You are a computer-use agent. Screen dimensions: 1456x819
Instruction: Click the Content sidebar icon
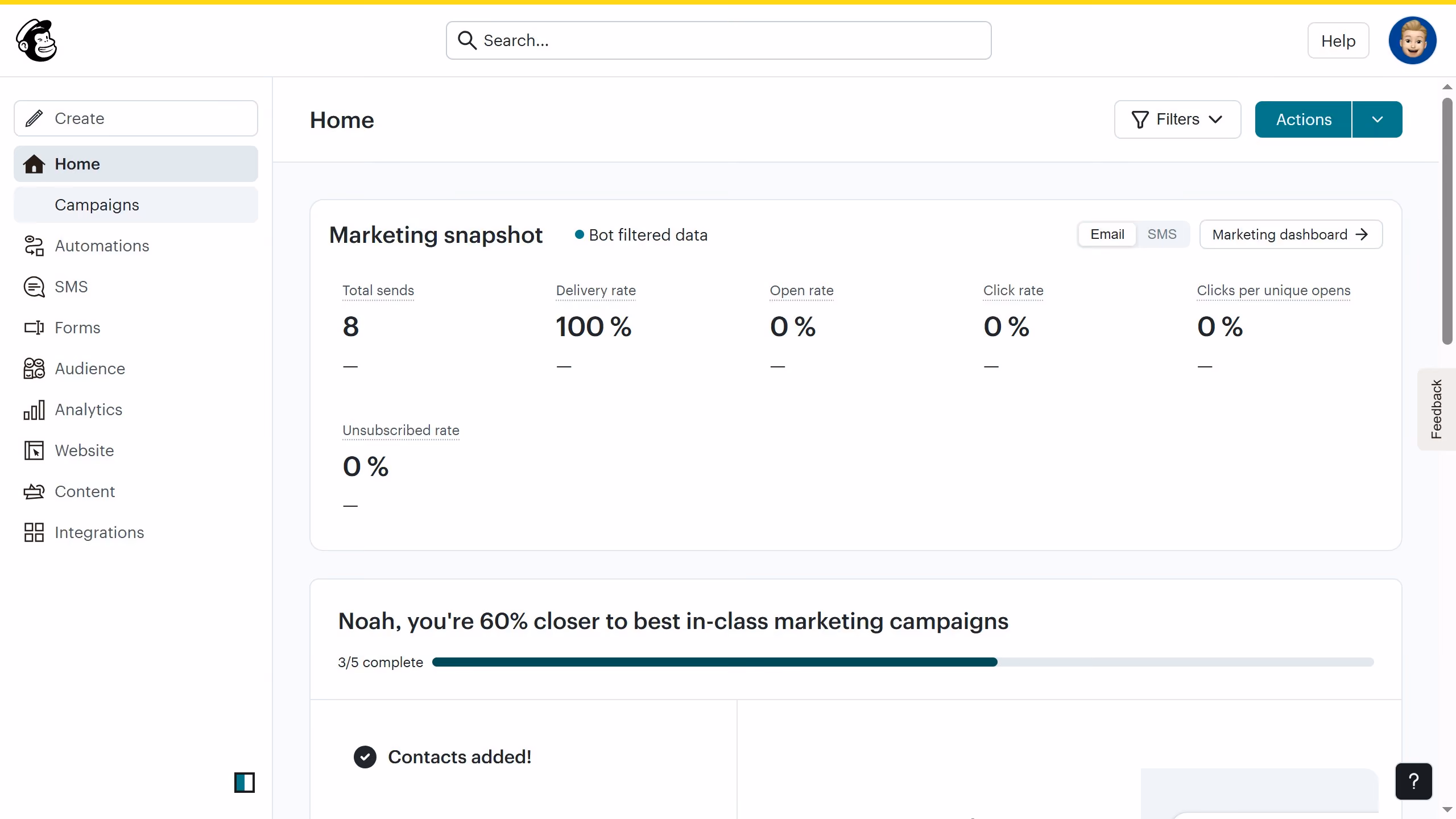(34, 491)
